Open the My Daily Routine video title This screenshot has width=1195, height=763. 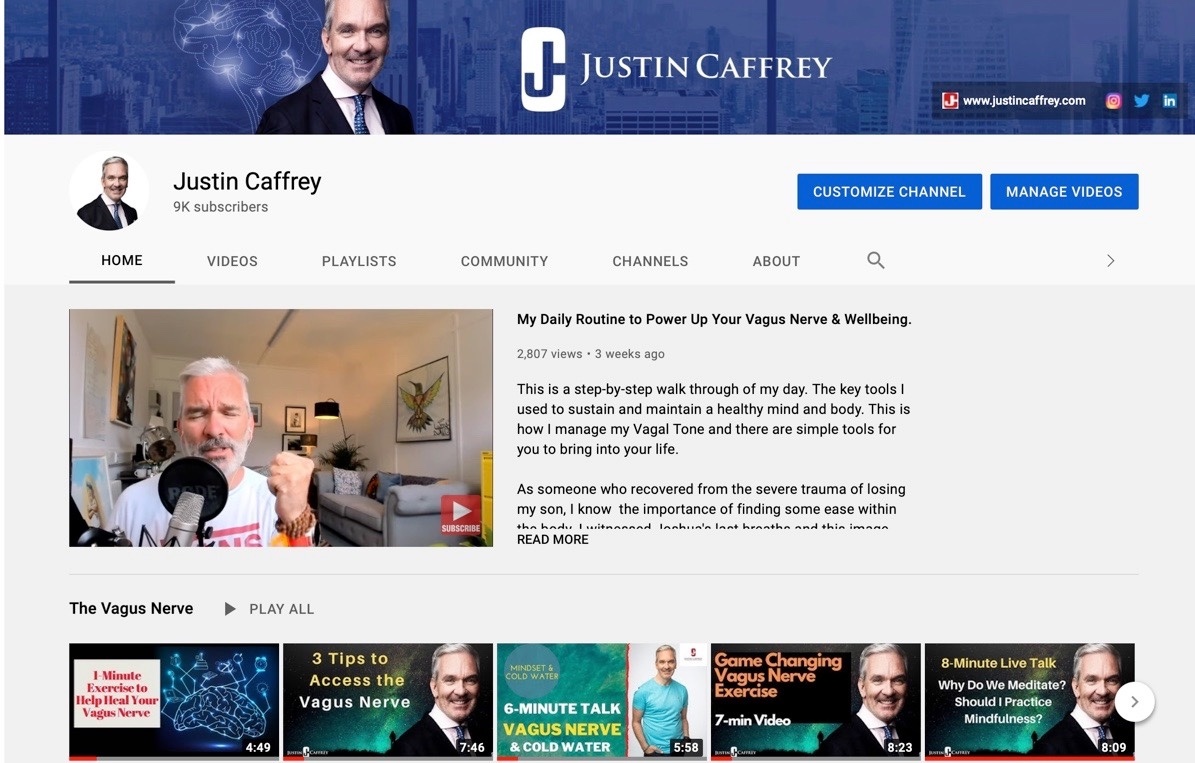714,319
